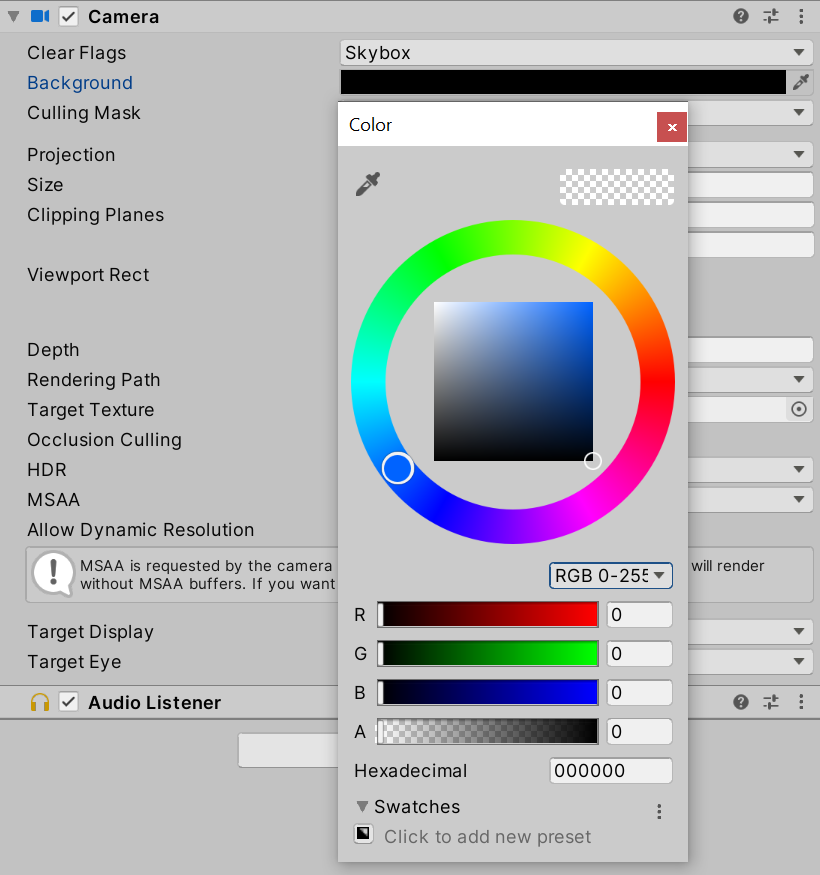This screenshot has height=875, width=820.
Task: Open the Audio Listener presets icon
Action: (x=771, y=702)
